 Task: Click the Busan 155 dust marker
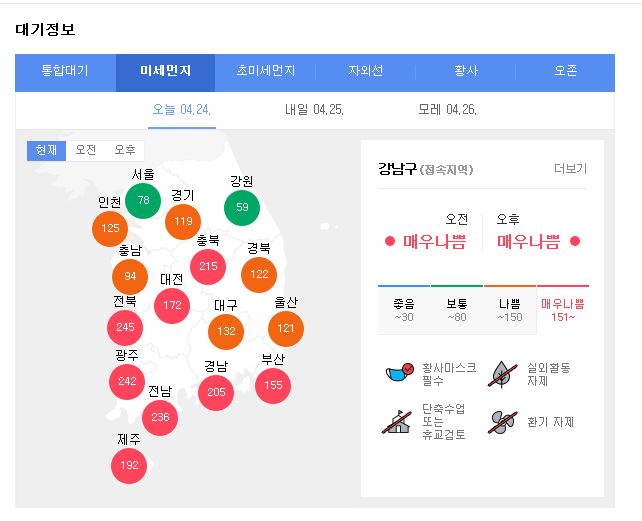[273, 385]
